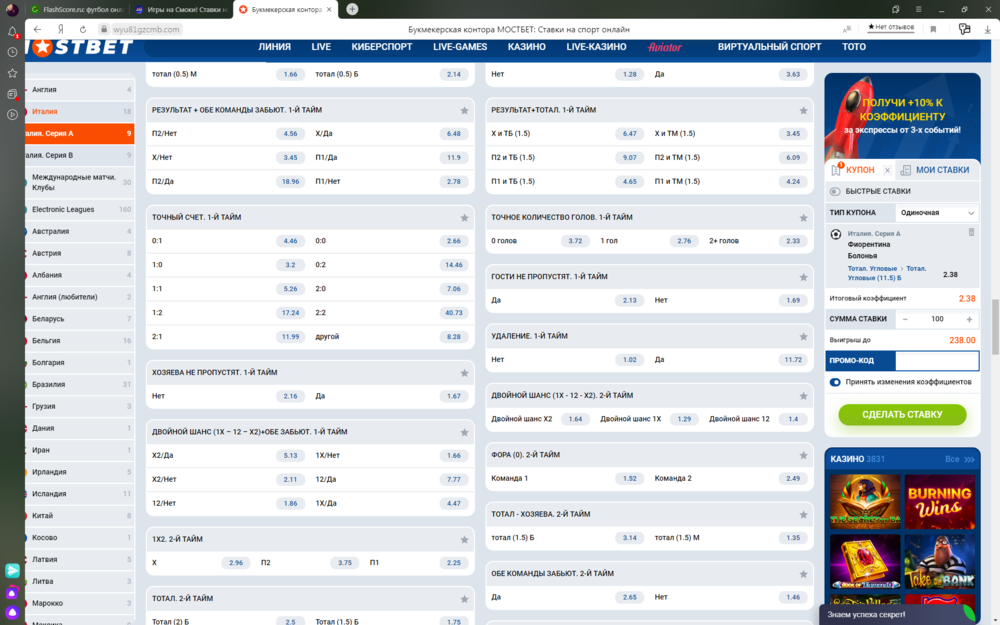Delete the Фиорентина bet with the trash icon

click(x=971, y=233)
